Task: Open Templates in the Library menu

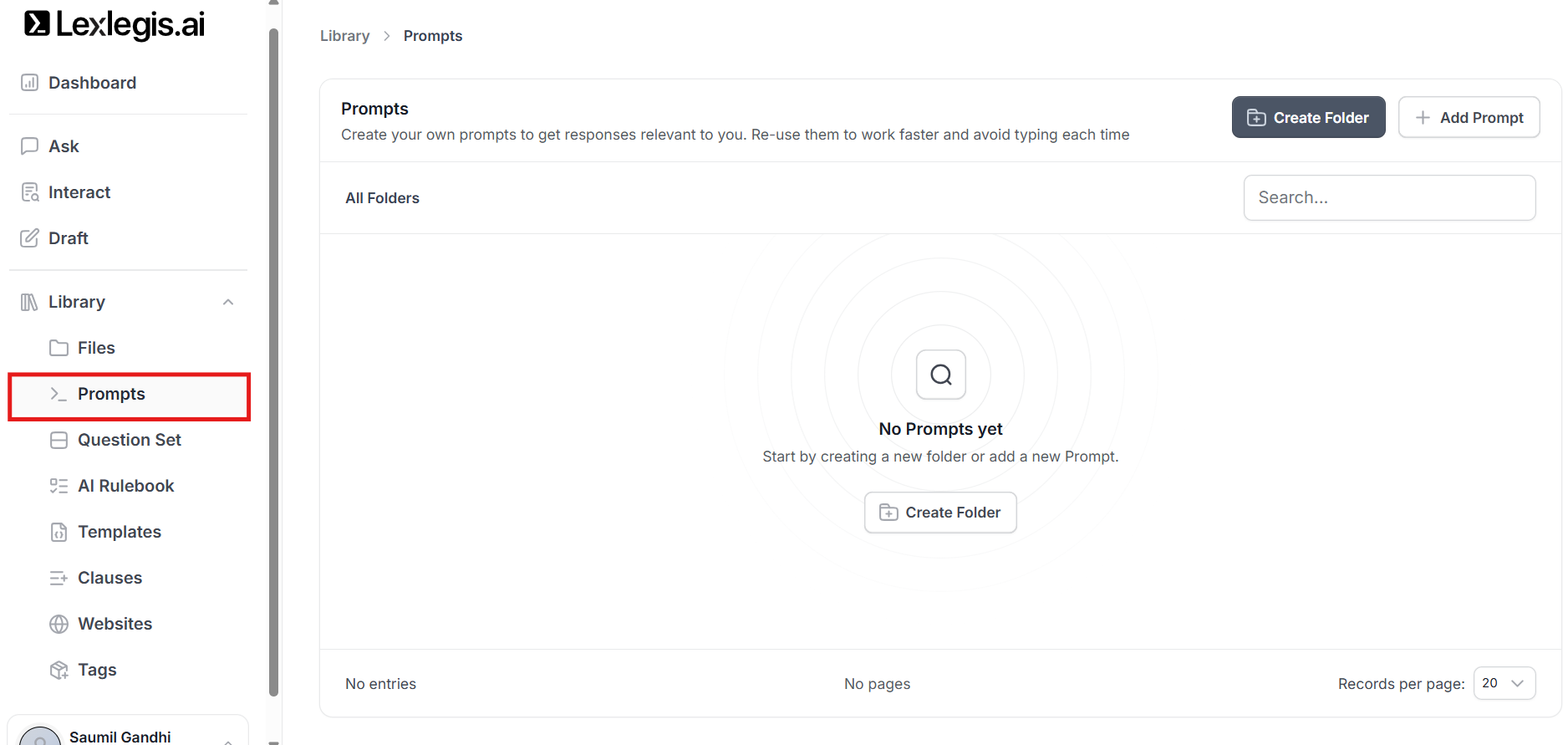Action: tap(120, 532)
